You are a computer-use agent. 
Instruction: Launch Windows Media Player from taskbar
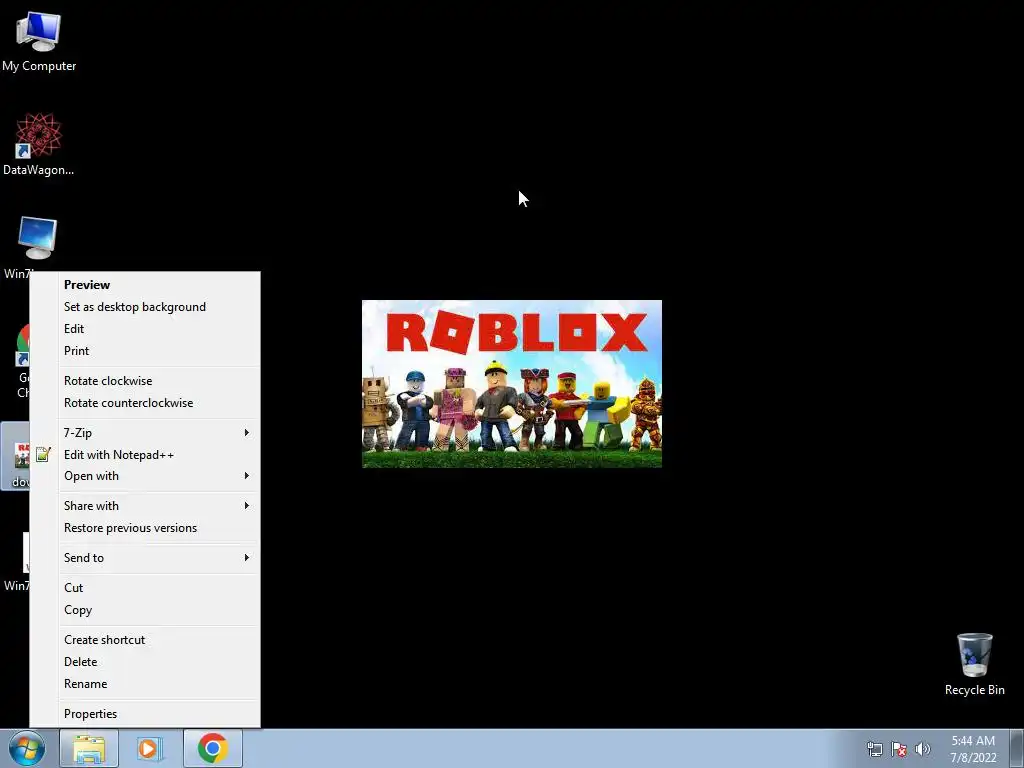click(150, 748)
